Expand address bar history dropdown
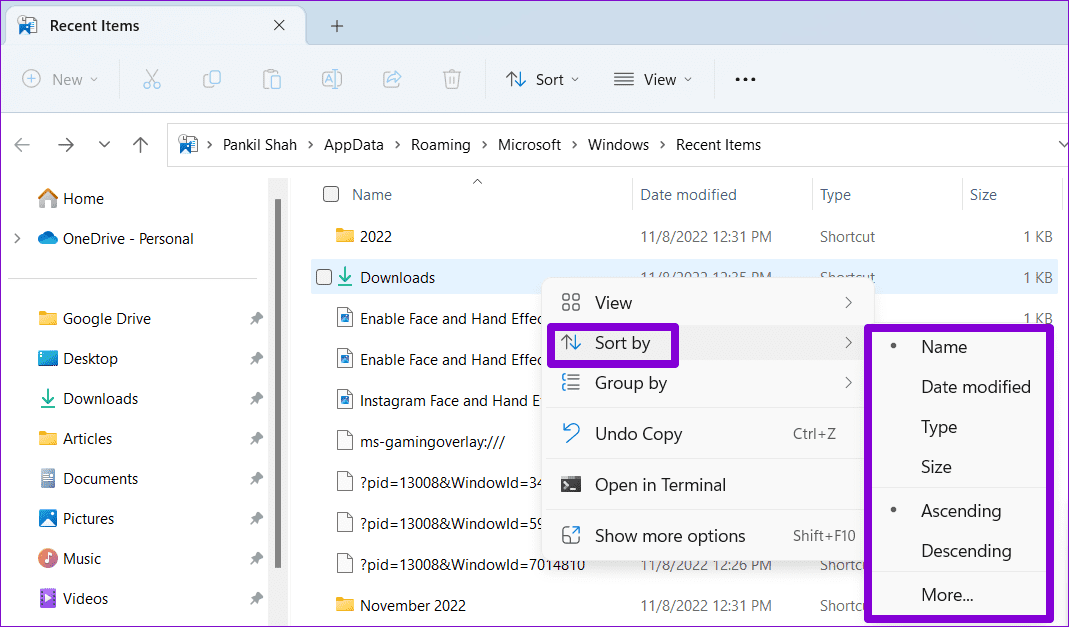1069x627 pixels. tap(1062, 144)
